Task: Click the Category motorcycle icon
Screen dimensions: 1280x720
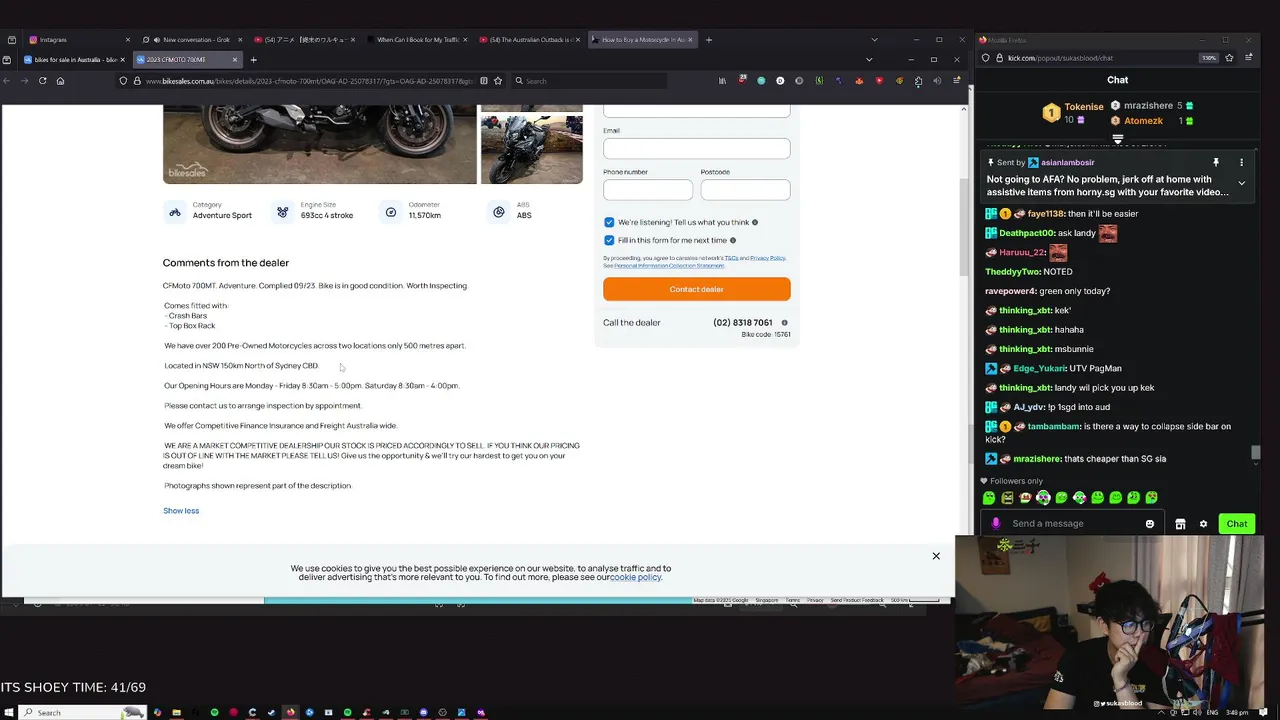Action: click(175, 212)
